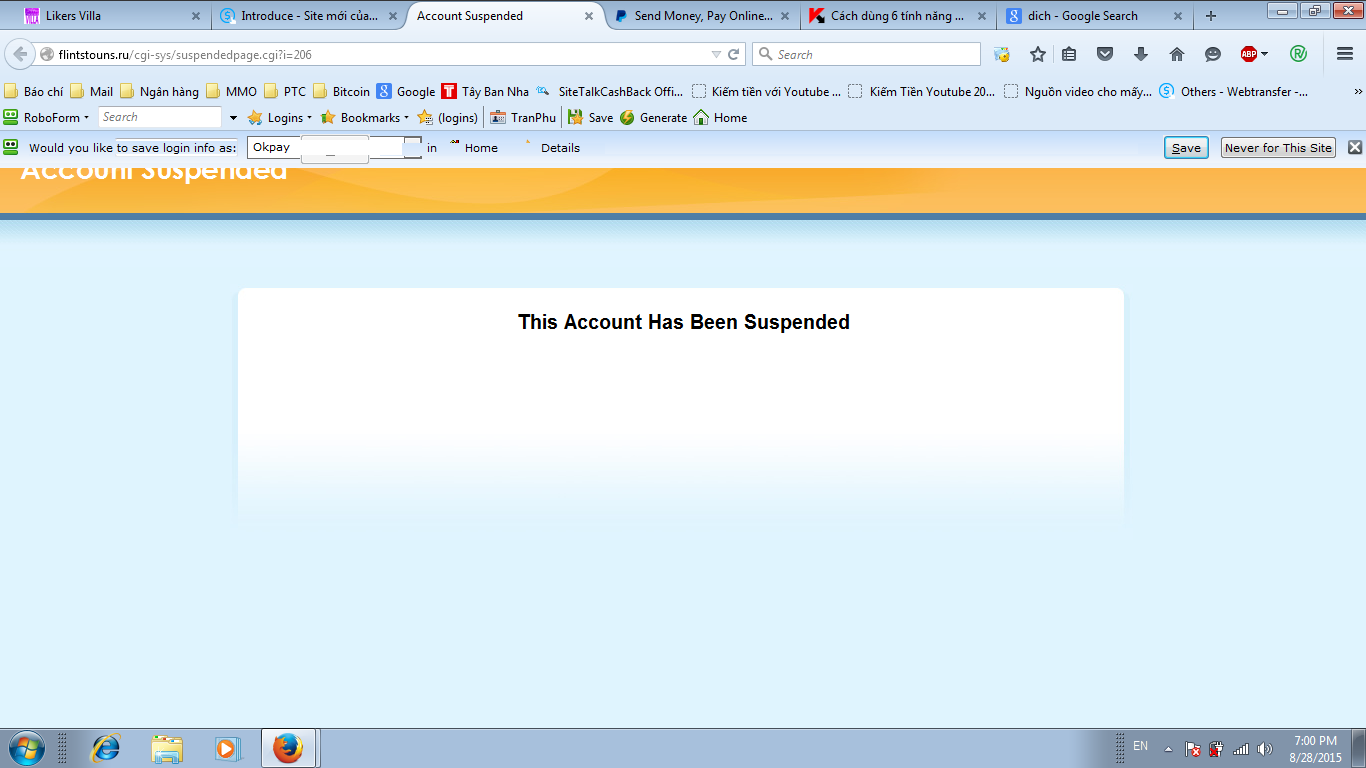Show bookmarks list icon in the toolbar
This screenshot has height=768, width=1366.
pyautogui.click(x=1069, y=54)
